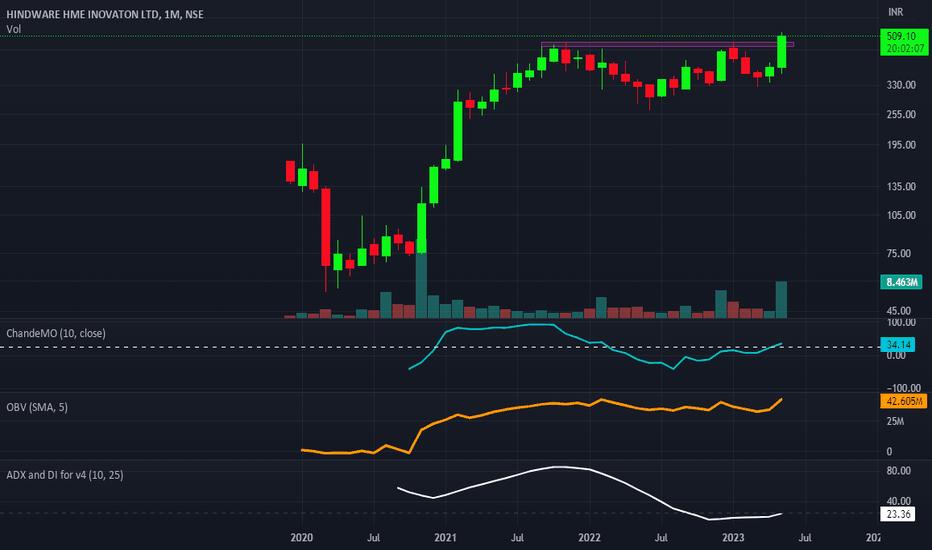Click the 80.00 ADX scale label
The width and height of the screenshot is (932, 550).
899,471
